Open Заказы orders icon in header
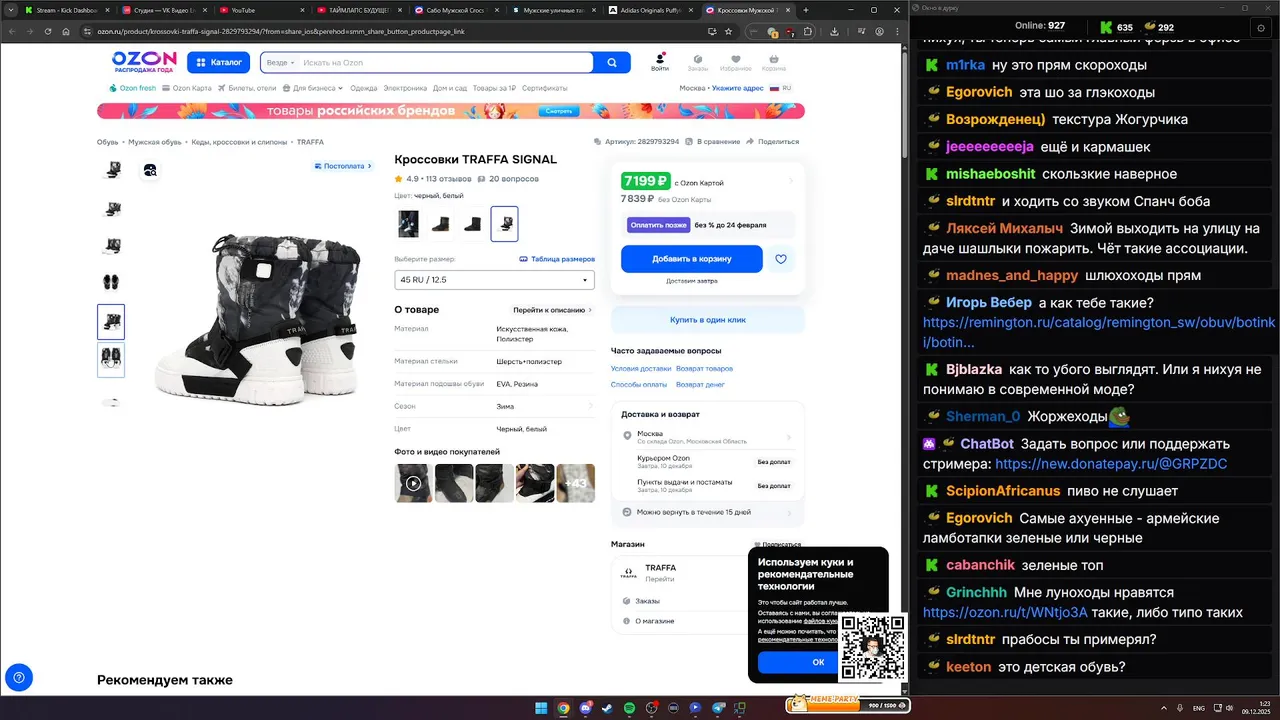This screenshot has width=1280, height=720. 697,62
